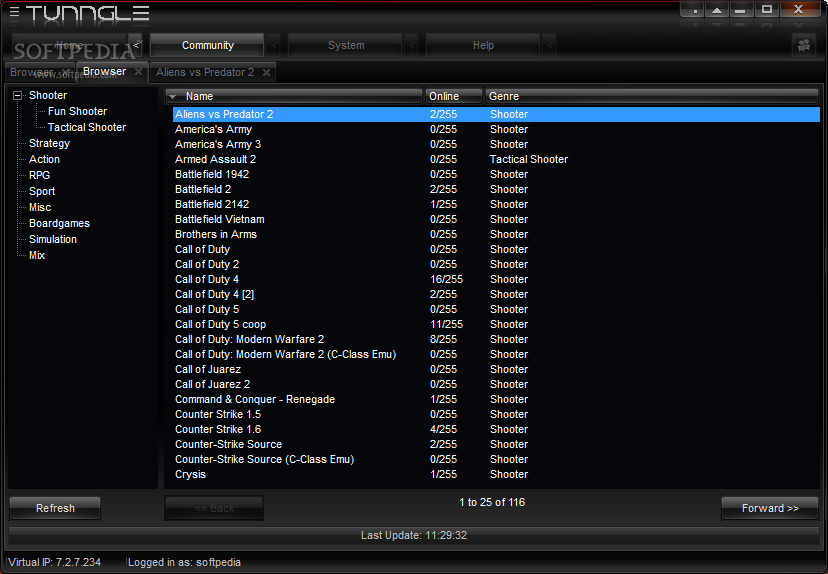The width and height of the screenshot is (828, 574).
Task: Open the arrow beside the Home tab
Action: (136, 45)
